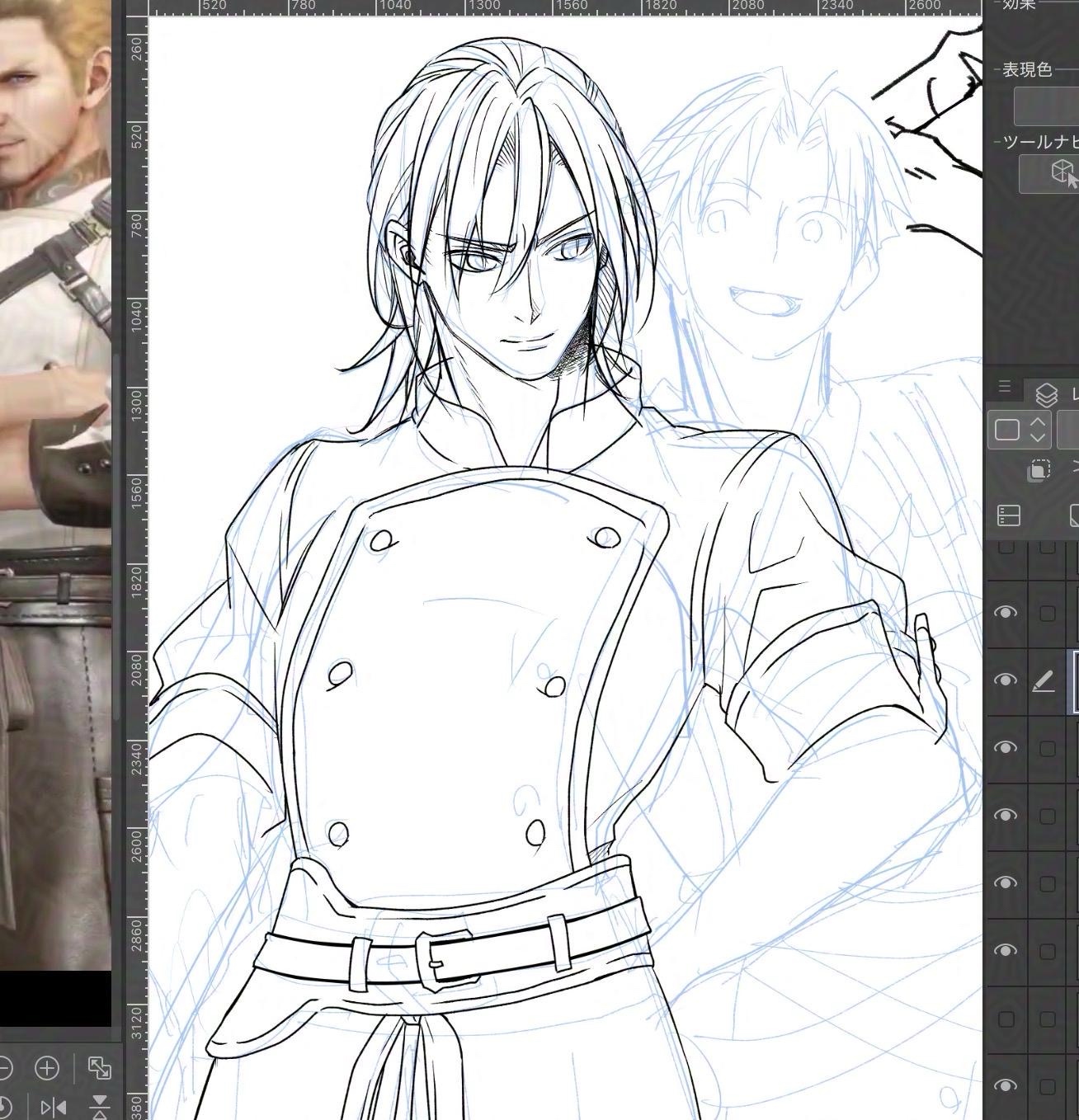Flip the reference image vertically

tap(99, 1106)
